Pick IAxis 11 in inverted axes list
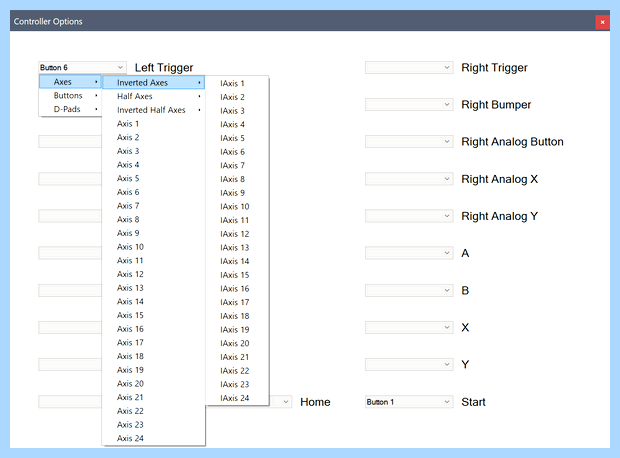The width and height of the screenshot is (620, 458). pos(237,220)
